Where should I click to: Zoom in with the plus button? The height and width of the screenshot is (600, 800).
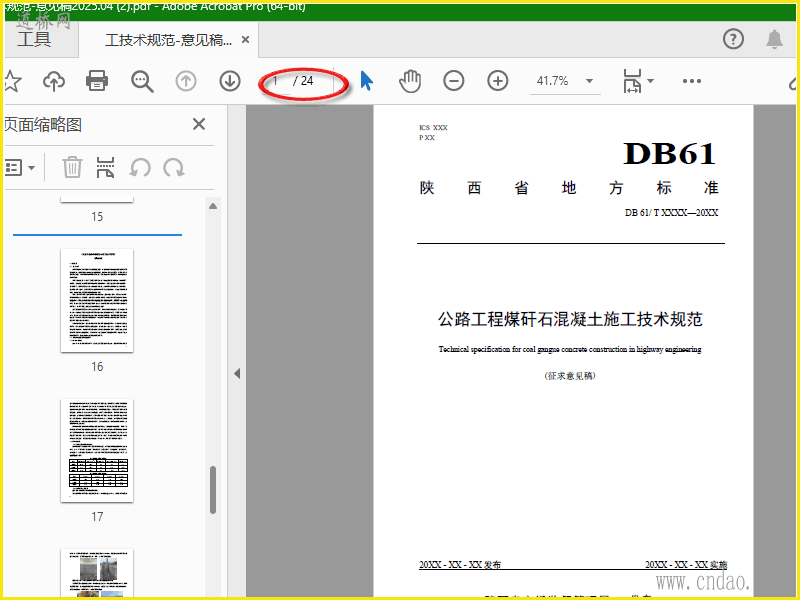[x=497, y=81]
